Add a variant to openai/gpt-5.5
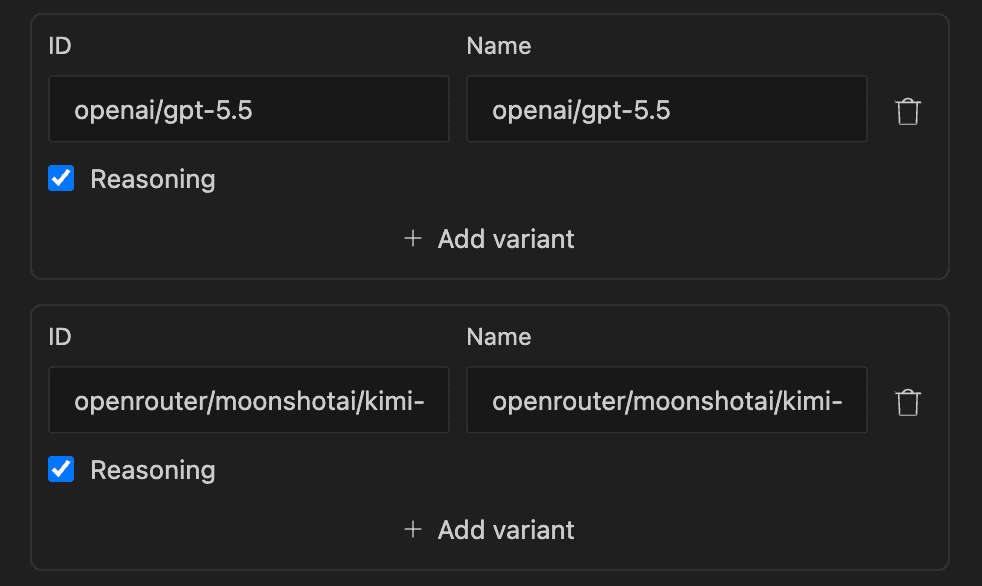982x586 pixels. pyautogui.click(x=489, y=239)
